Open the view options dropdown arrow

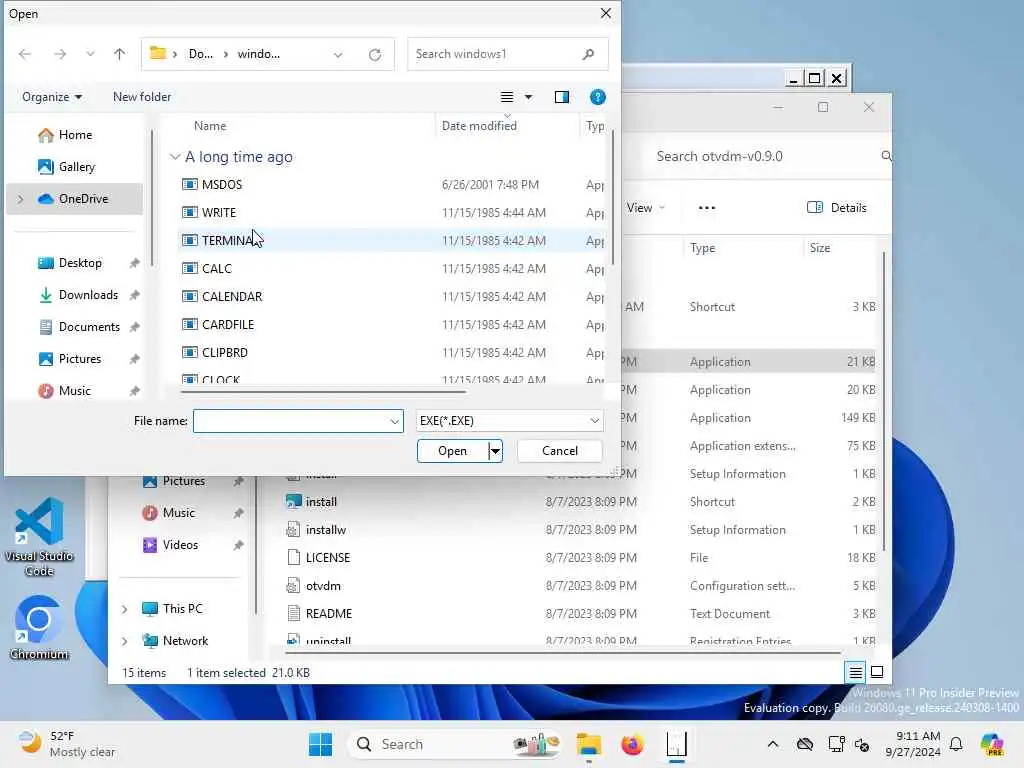point(528,97)
